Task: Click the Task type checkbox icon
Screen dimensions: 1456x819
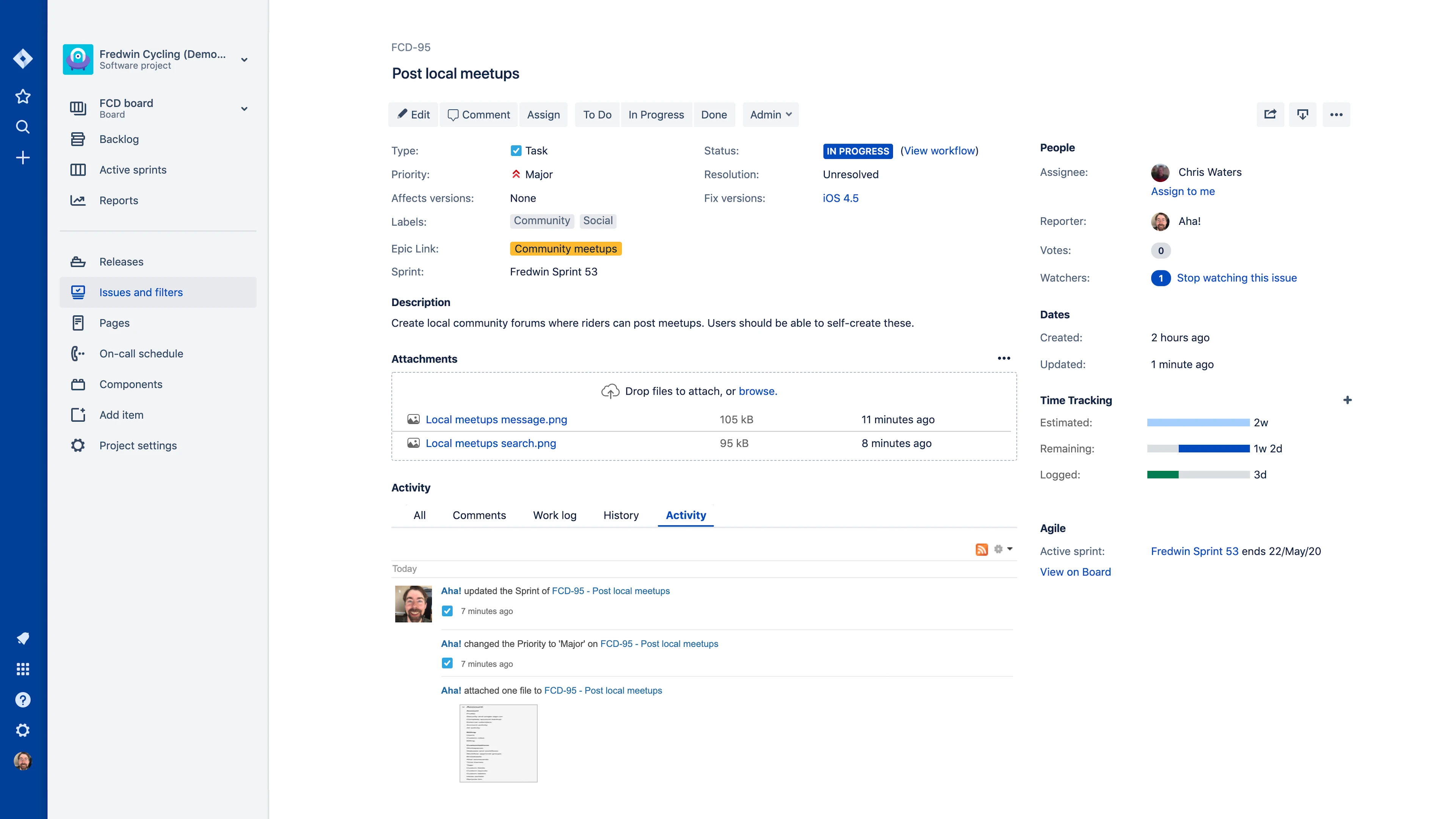Action: click(x=516, y=151)
